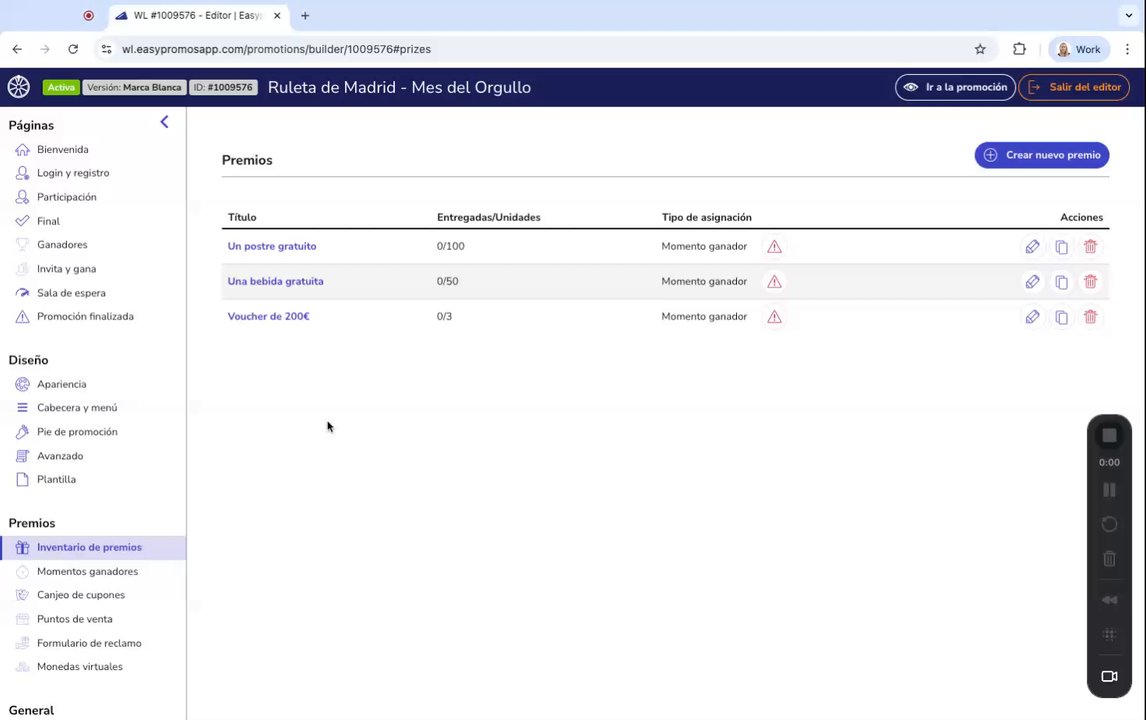
Task: Open the tab search dropdown
Action: tap(1128, 15)
